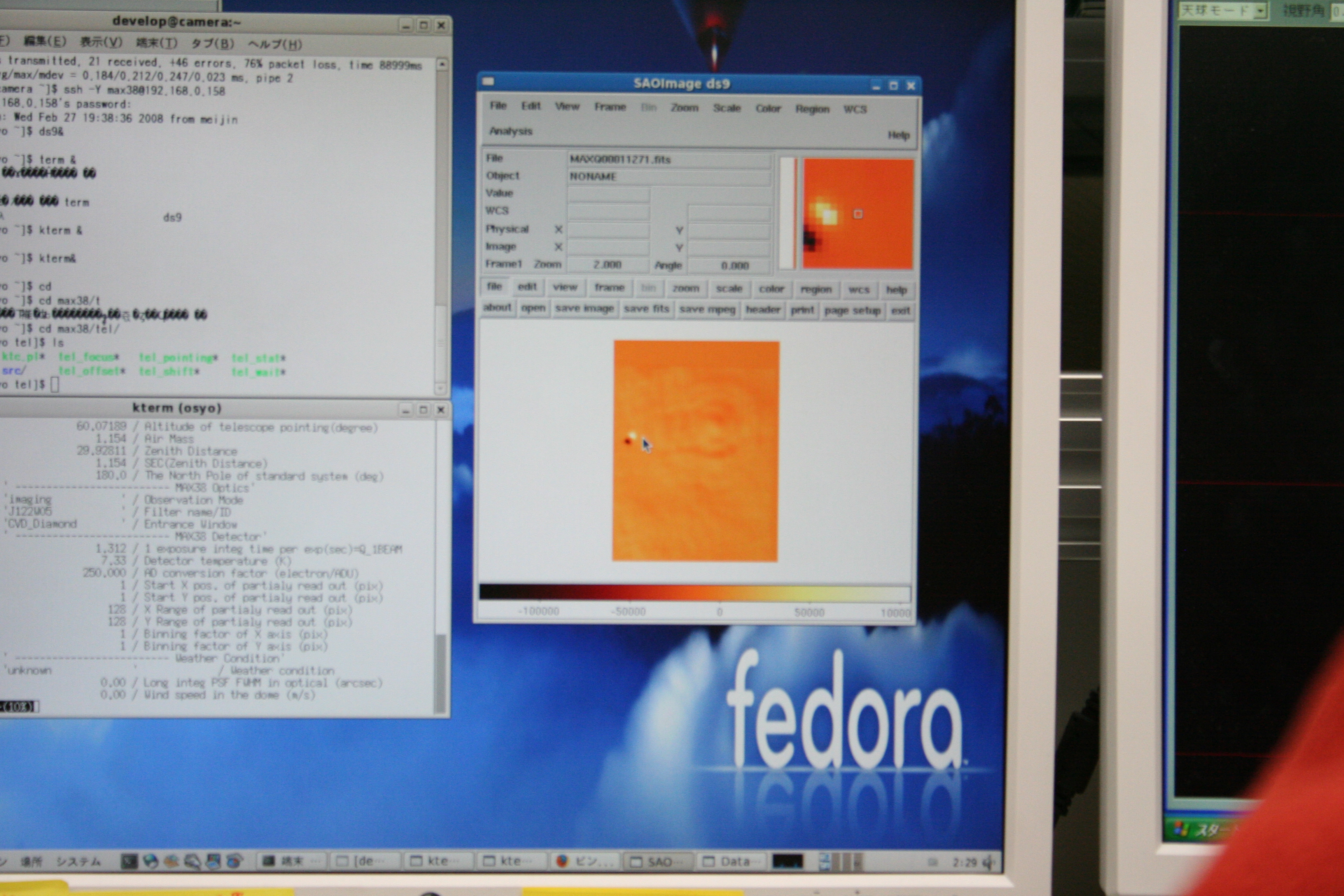Click the 'print' button in ds9
1344x896 pixels.
click(x=802, y=310)
